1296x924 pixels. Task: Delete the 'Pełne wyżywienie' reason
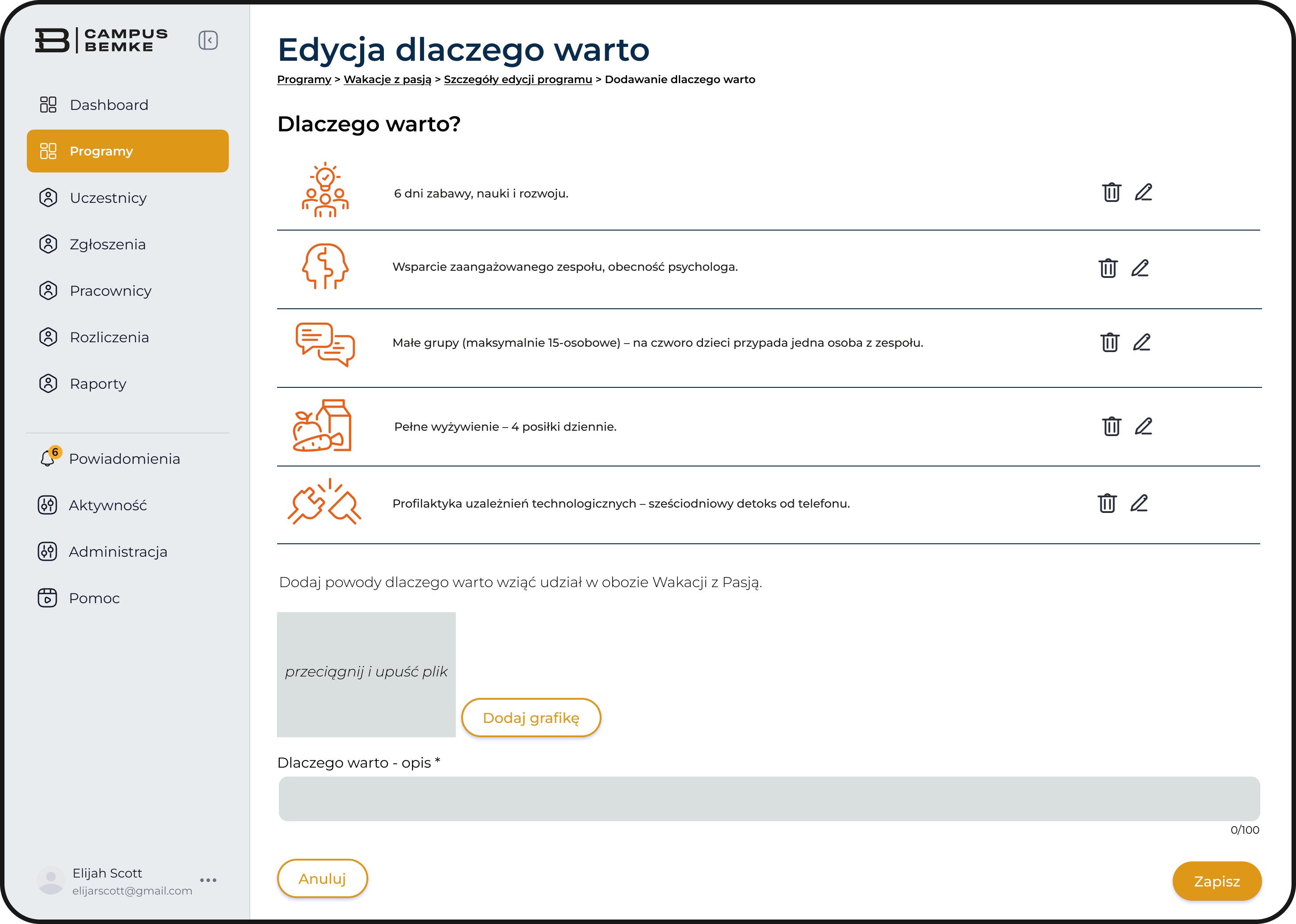[1111, 426]
